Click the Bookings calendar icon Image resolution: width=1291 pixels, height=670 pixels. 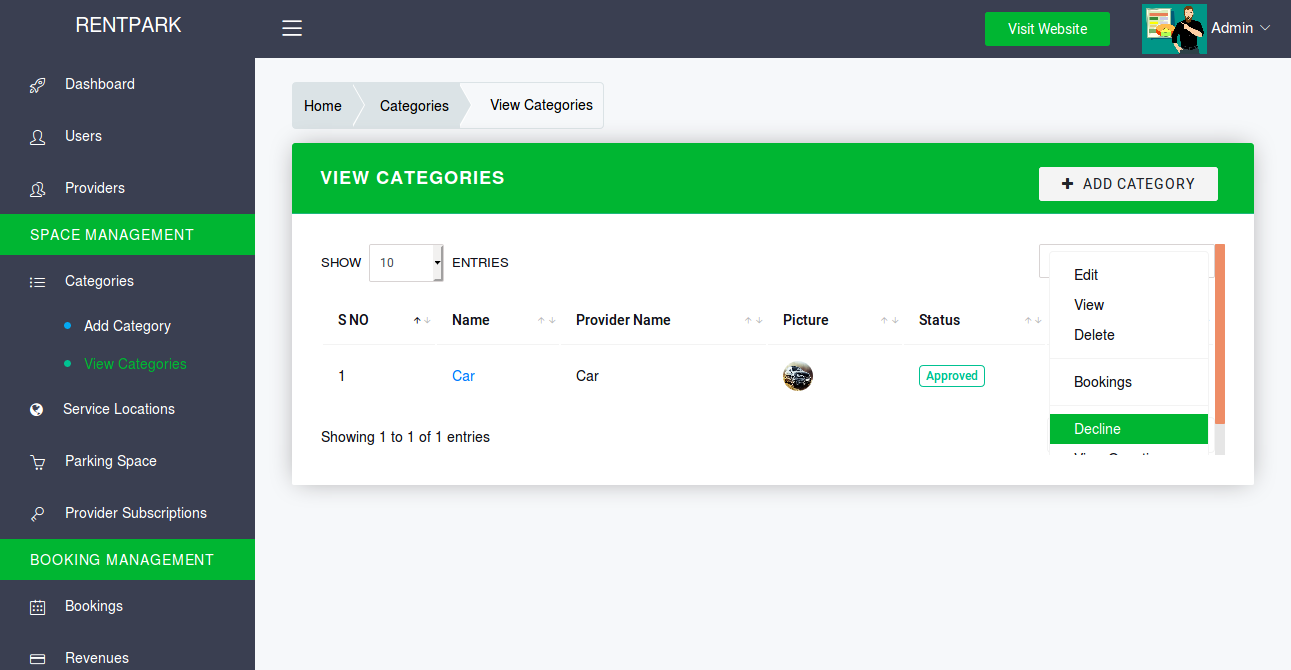(37, 607)
